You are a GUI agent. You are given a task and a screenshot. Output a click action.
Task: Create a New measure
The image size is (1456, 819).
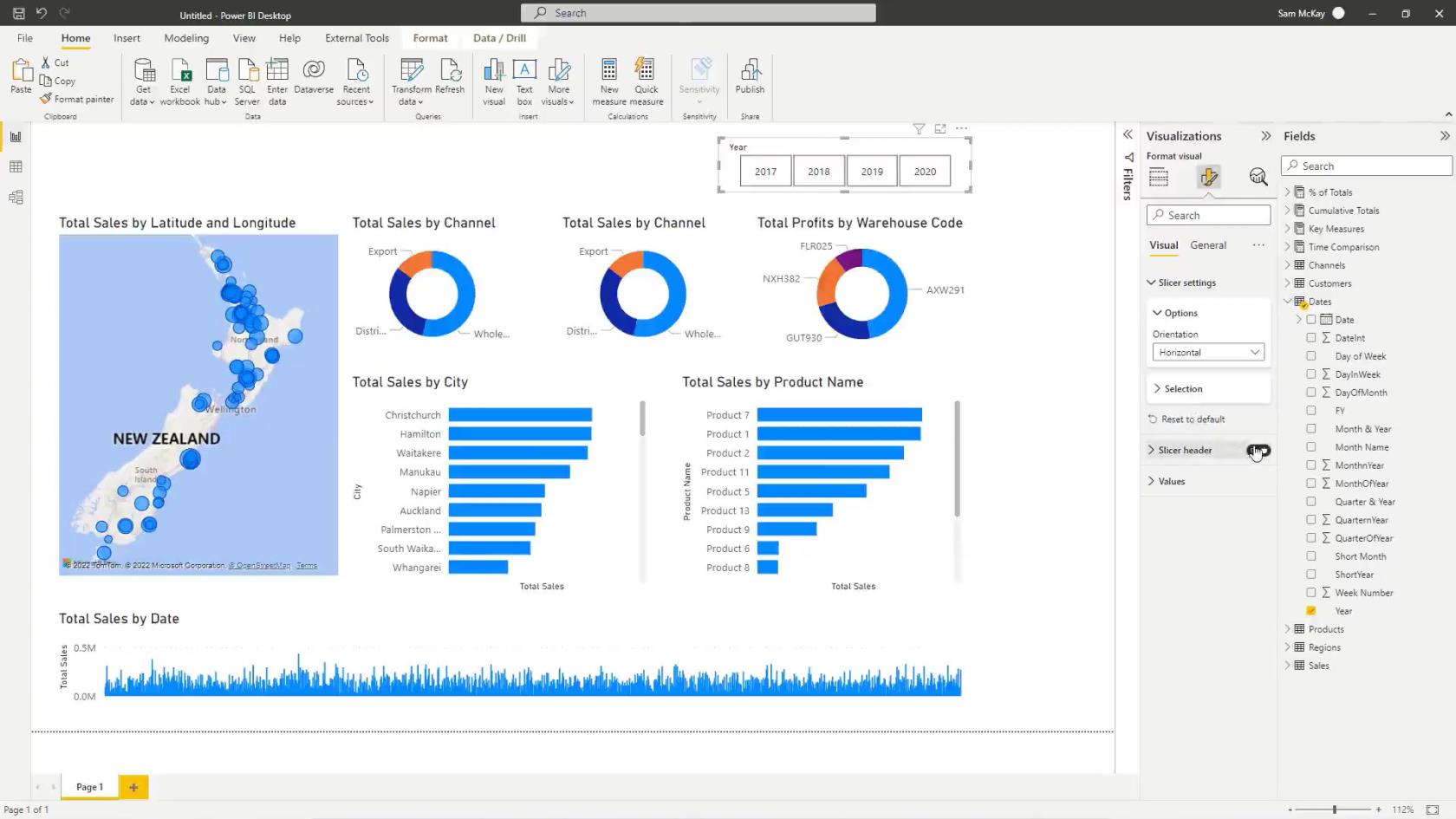point(609,81)
